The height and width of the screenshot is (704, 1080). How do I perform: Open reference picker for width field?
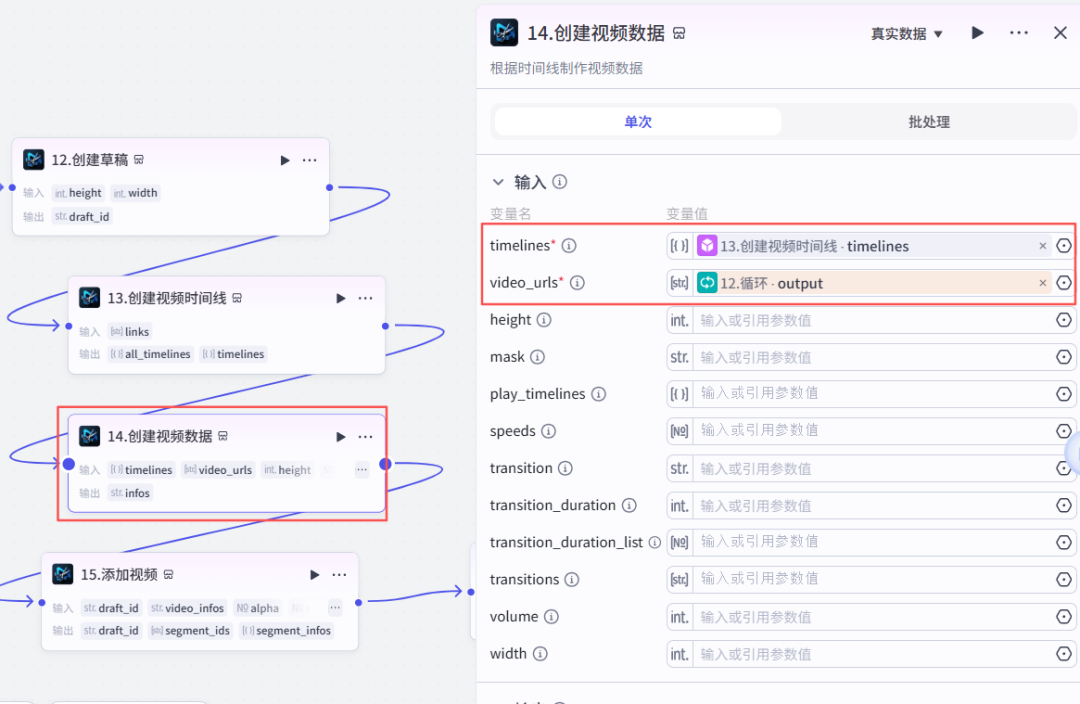(x=1063, y=654)
